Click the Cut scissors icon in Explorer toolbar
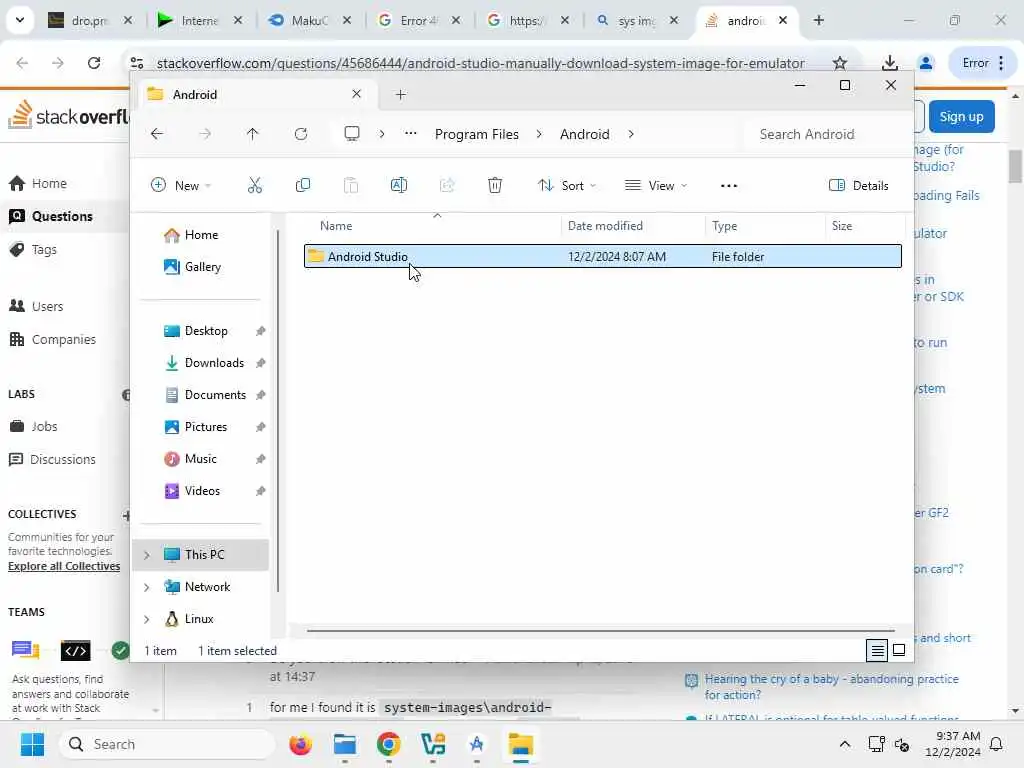The width and height of the screenshot is (1024, 768). [255, 185]
